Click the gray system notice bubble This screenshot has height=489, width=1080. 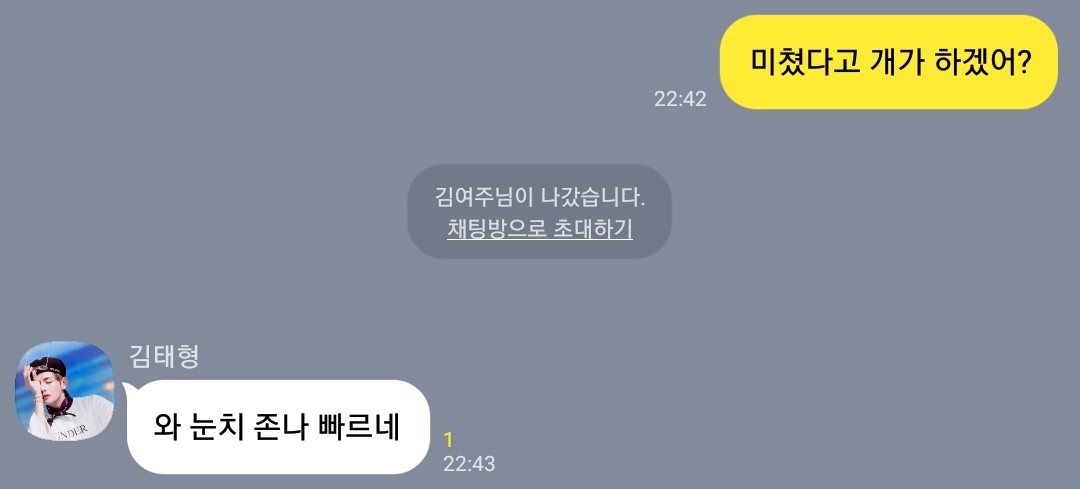(x=539, y=211)
